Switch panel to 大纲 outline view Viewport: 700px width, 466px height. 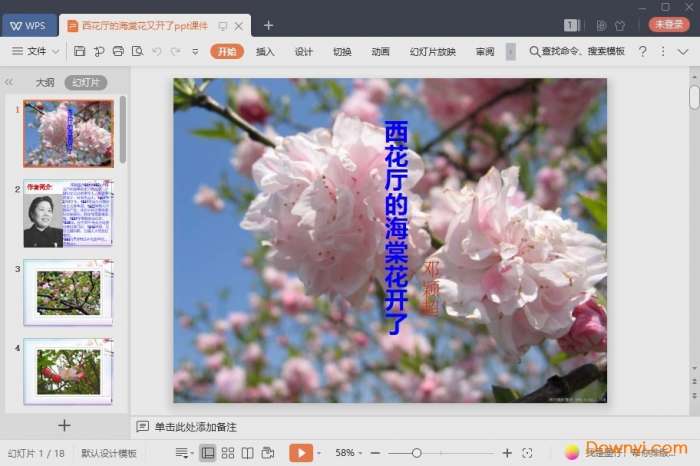44,83
